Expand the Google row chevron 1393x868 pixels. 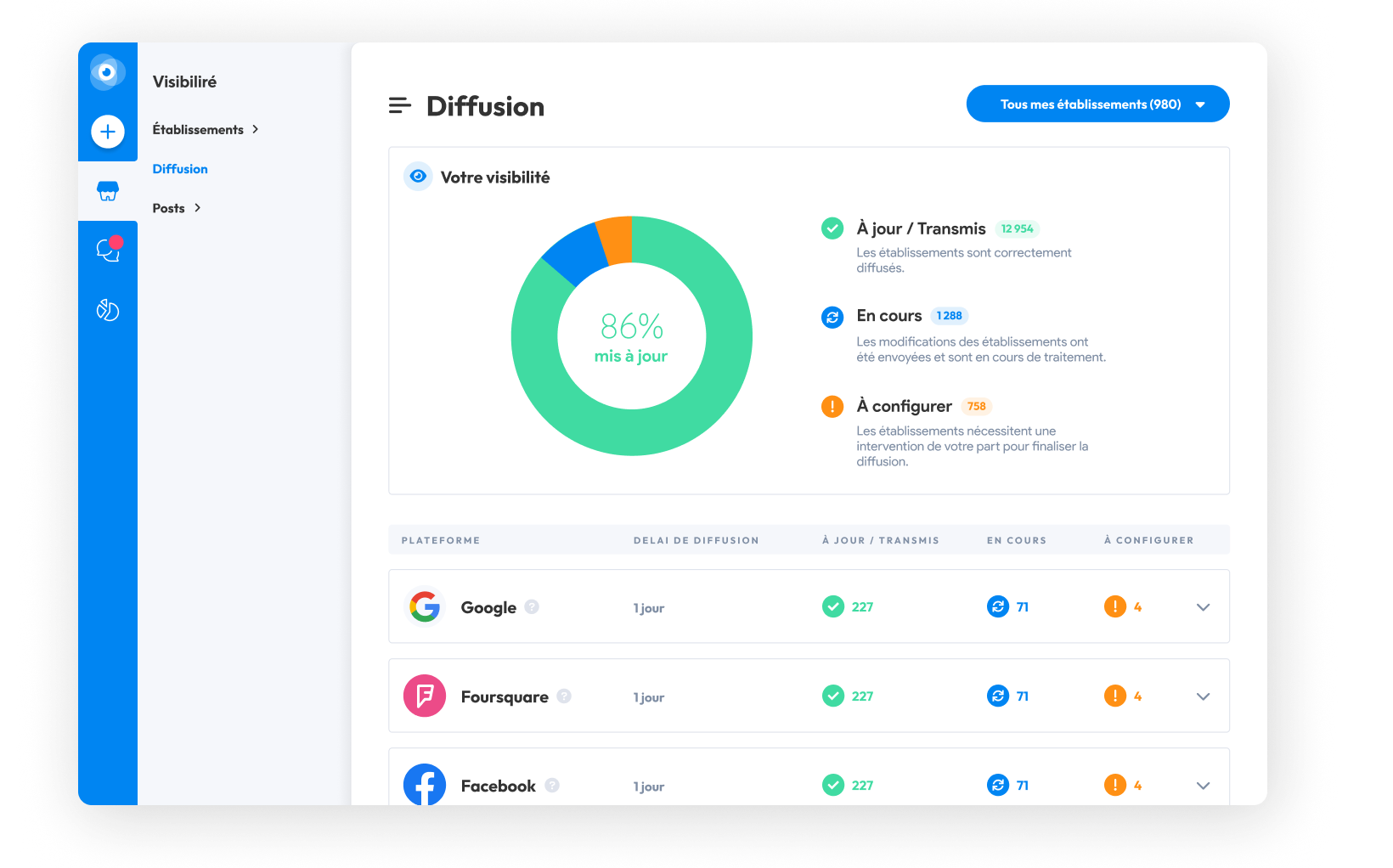tap(1203, 607)
